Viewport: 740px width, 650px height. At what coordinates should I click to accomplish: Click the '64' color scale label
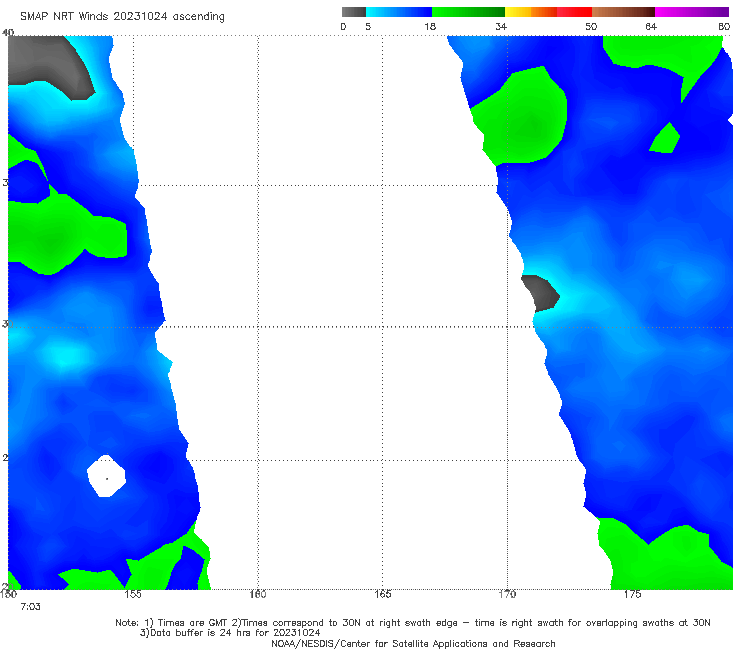[651, 26]
